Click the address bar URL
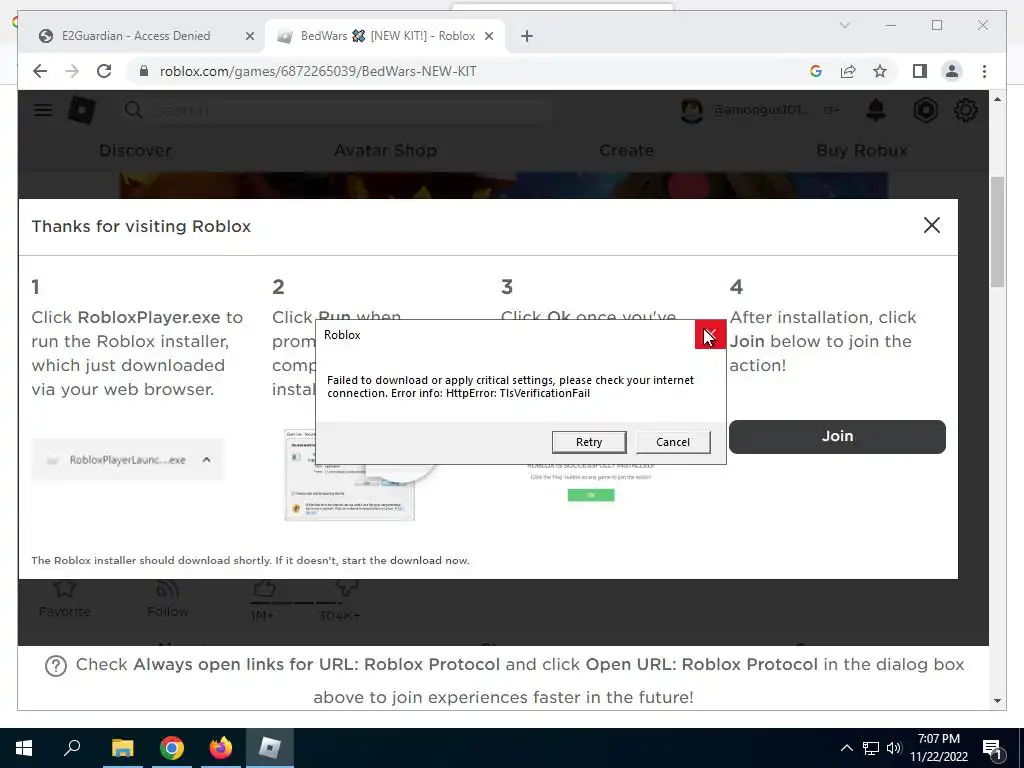Viewport: 1024px width, 768px height. point(318,71)
